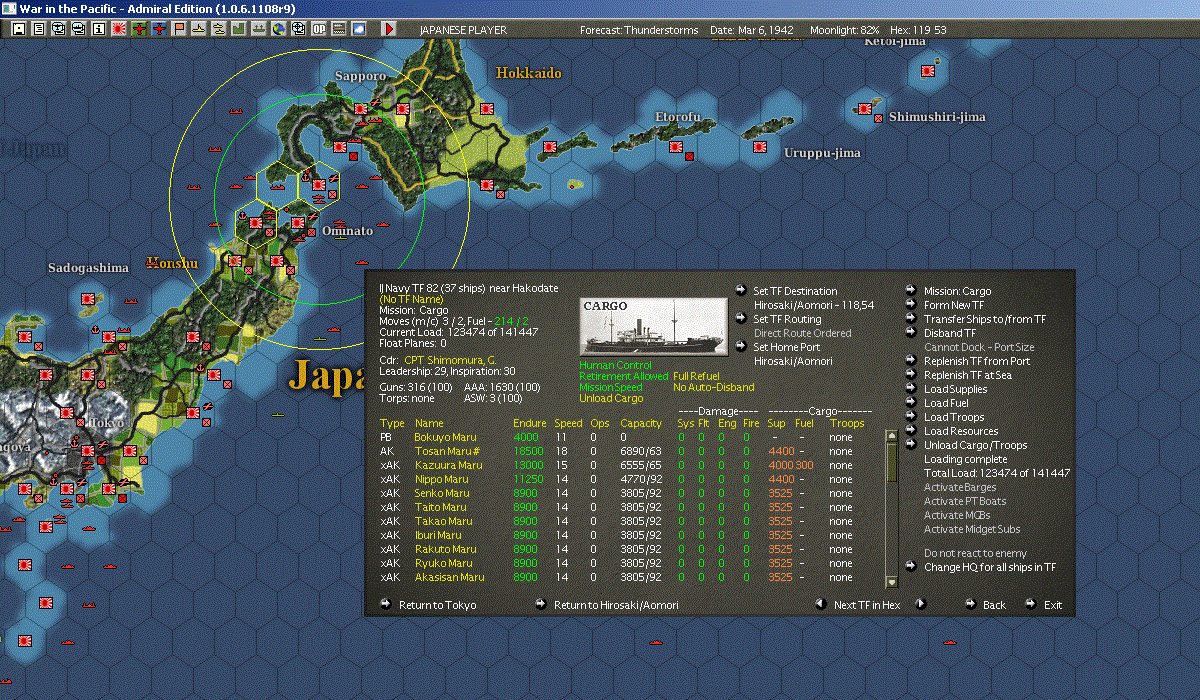Image resolution: width=1200 pixels, height=700 pixels.
Task: Click red aircraft on green background icon
Action: (138, 29)
